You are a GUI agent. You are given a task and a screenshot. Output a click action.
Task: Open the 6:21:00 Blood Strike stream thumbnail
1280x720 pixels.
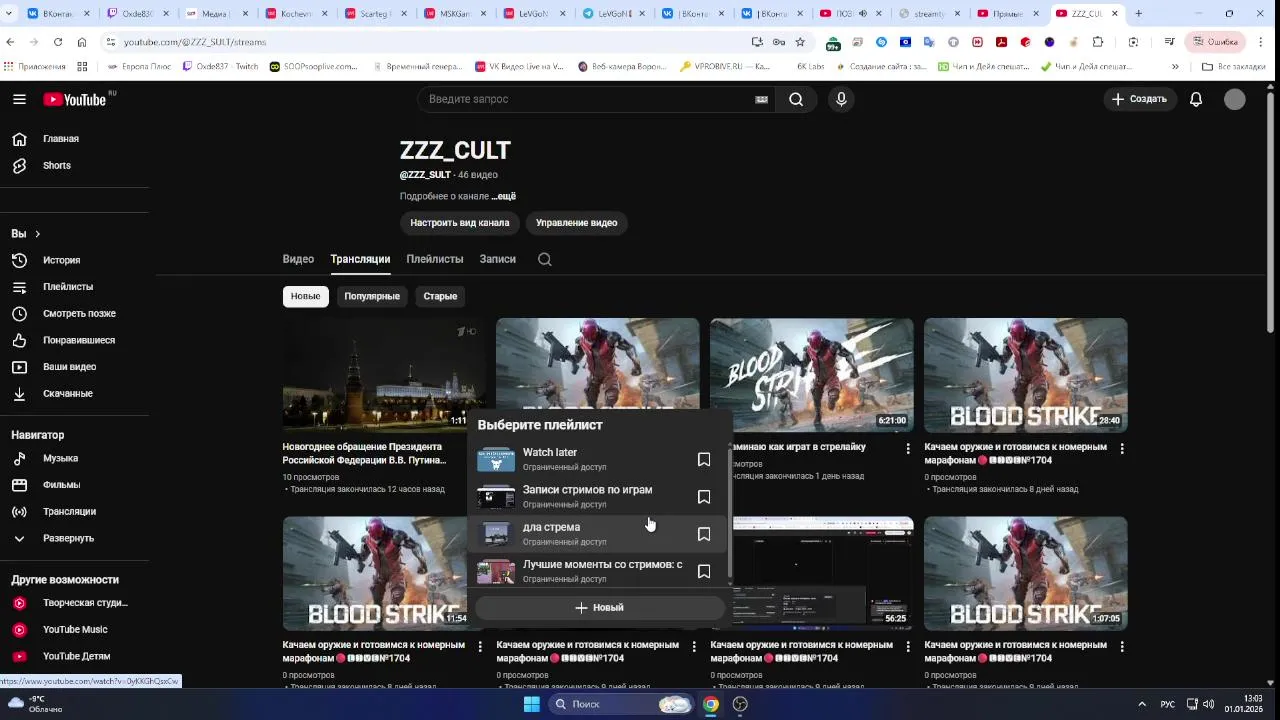pyautogui.click(x=811, y=375)
